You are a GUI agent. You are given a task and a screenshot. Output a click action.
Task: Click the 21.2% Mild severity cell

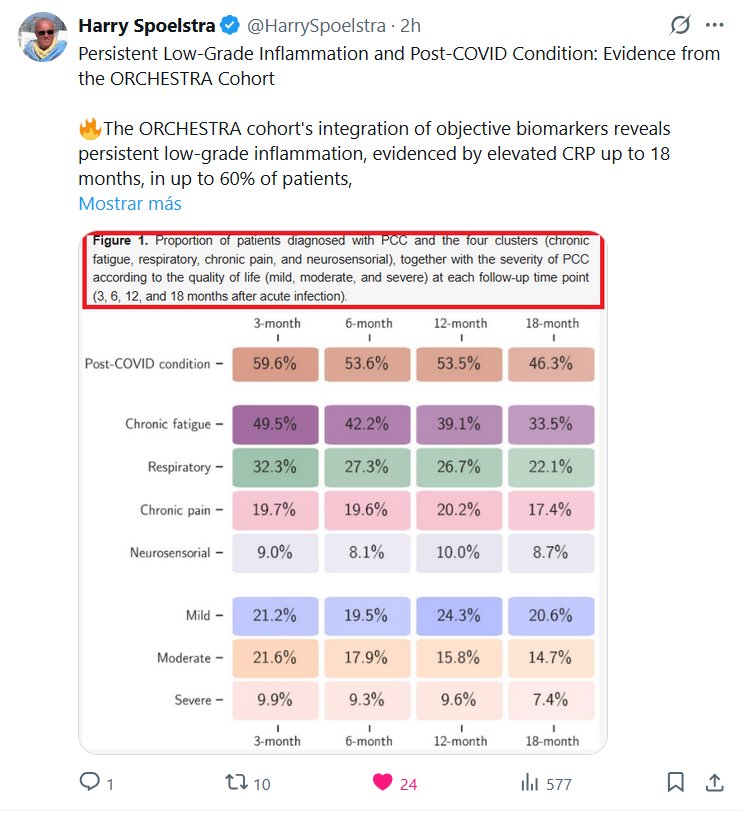tap(275, 615)
